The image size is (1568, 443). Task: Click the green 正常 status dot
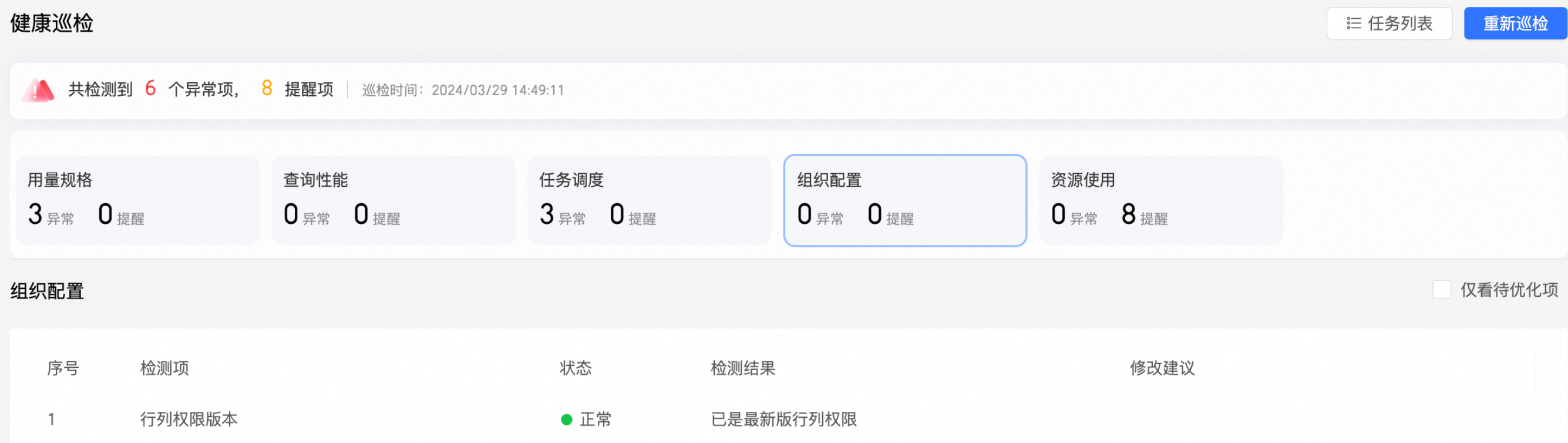(566, 419)
